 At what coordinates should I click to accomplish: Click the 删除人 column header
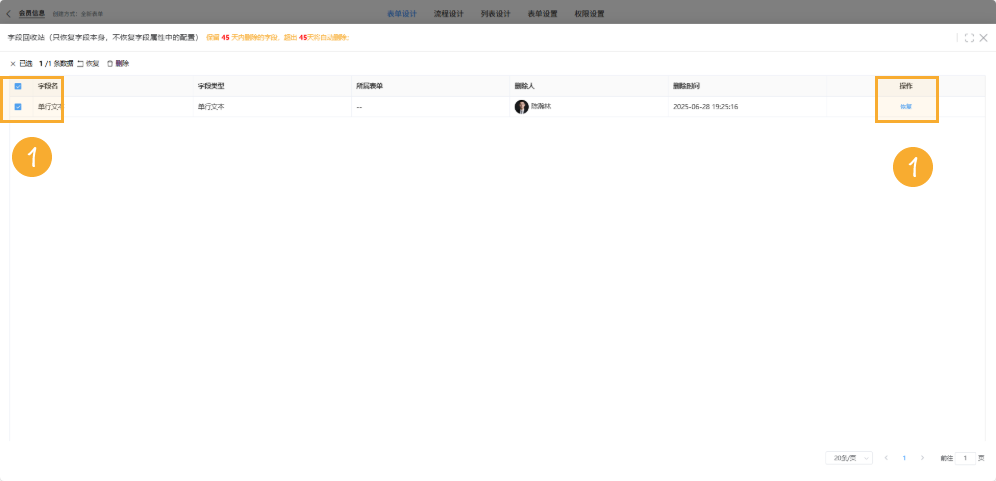[x=525, y=86]
